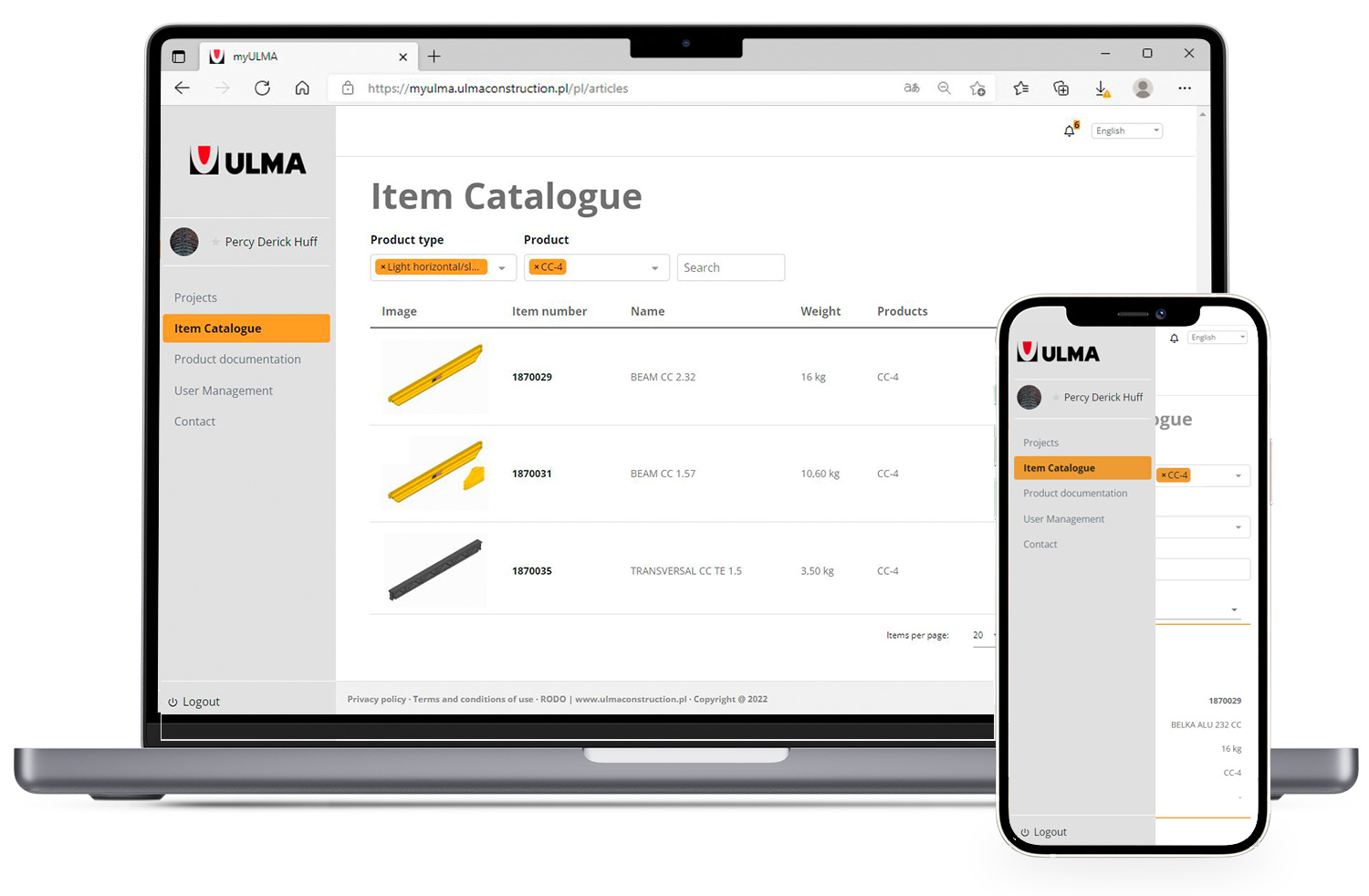The image size is (1369, 896).
Task: Open English language dropdown on laptop page
Action: click(x=1127, y=130)
